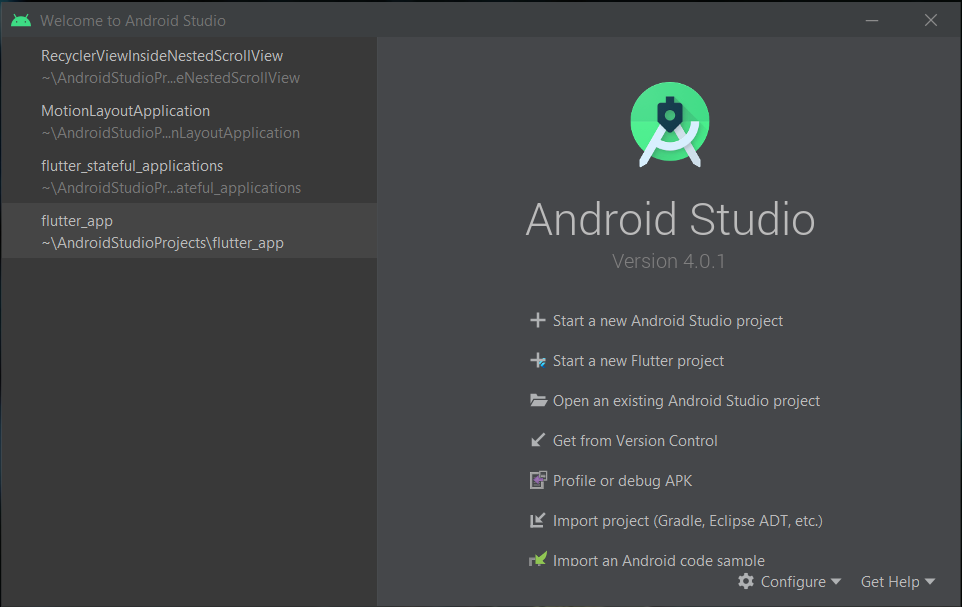Click the open folder icon
The height and width of the screenshot is (607, 962).
click(x=538, y=400)
